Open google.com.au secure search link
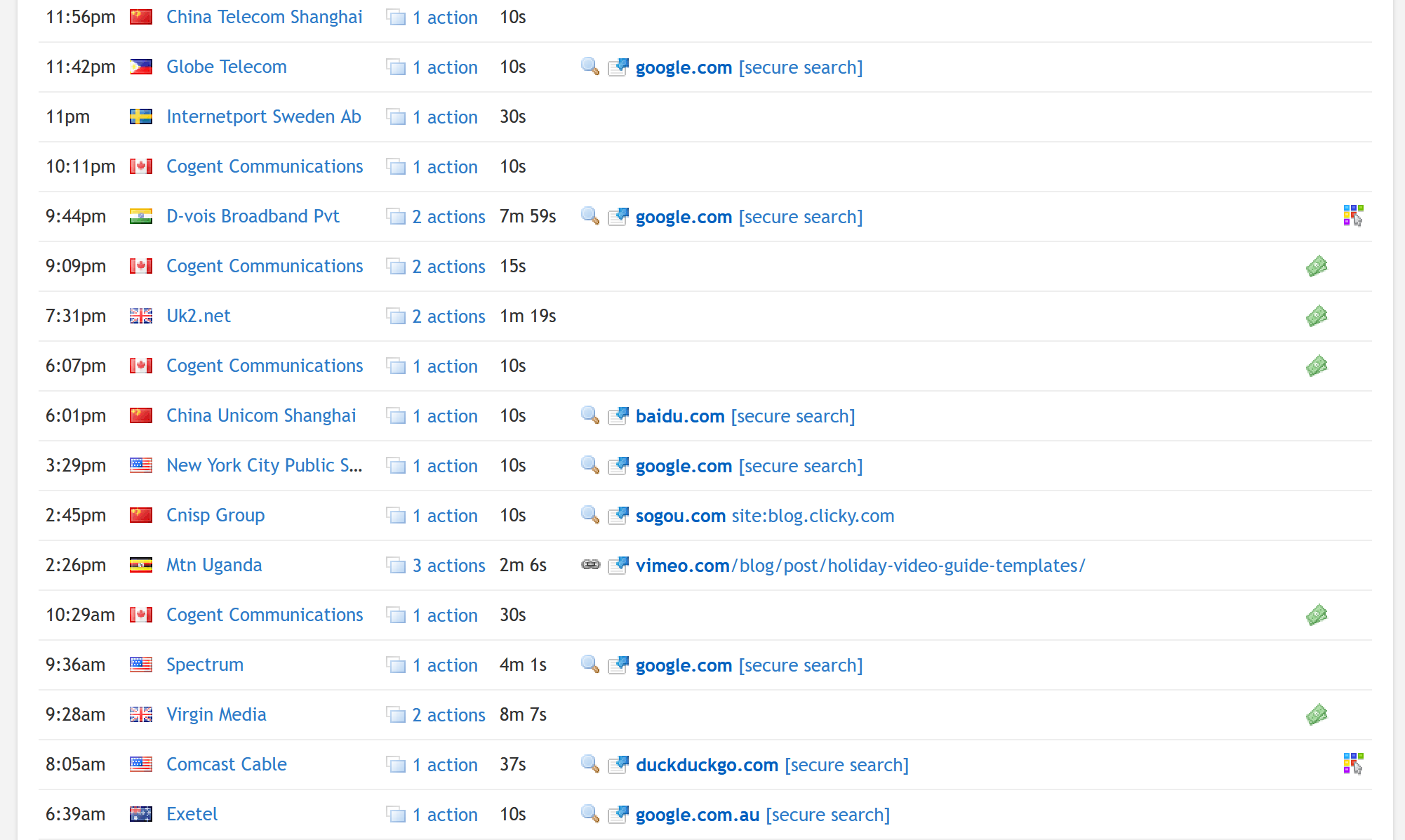This screenshot has height=840, width=1405. (762, 815)
